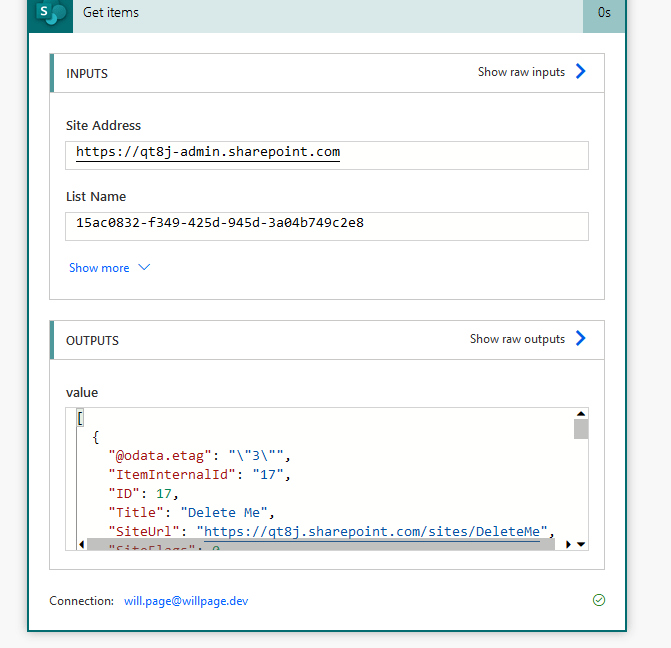Click the chevron beside Show raw outputs
671x648 pixels.
pyautogui.click(x=581, y=339)
